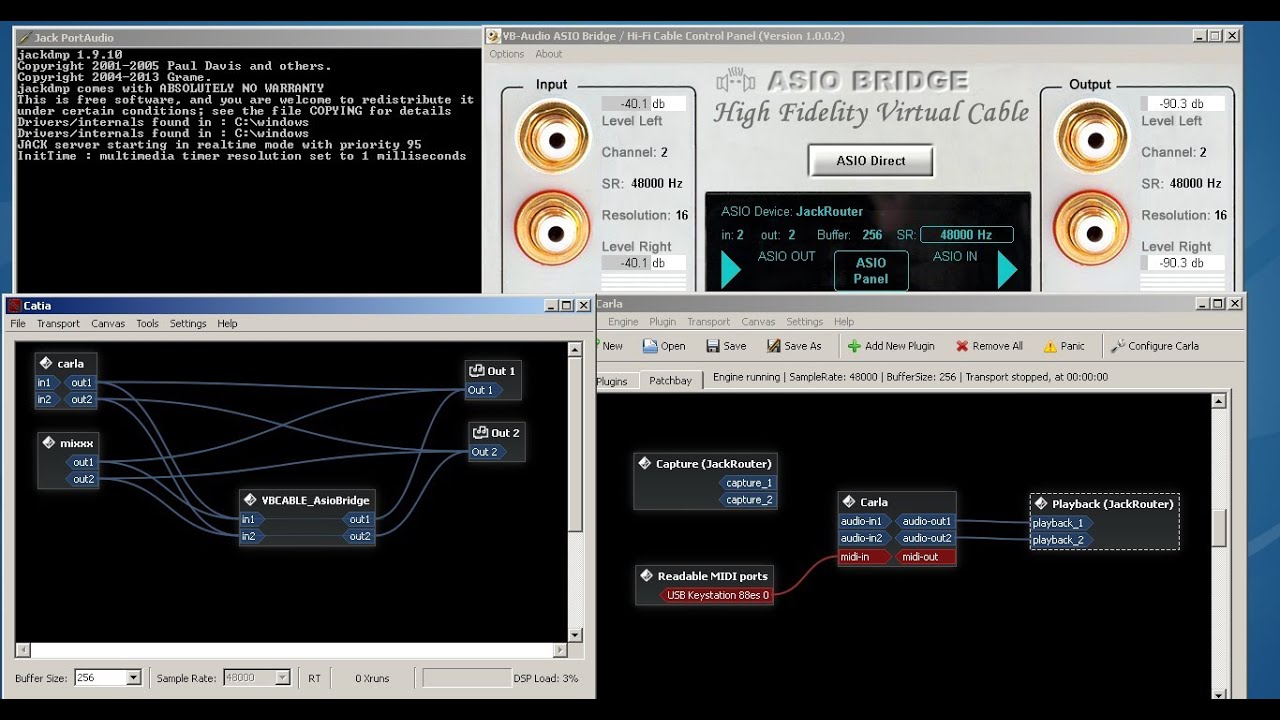This screenshot has height=720, width=1280.
Task: Click Carla patchbay vertical scrollbar
Action: (1218, 544)
